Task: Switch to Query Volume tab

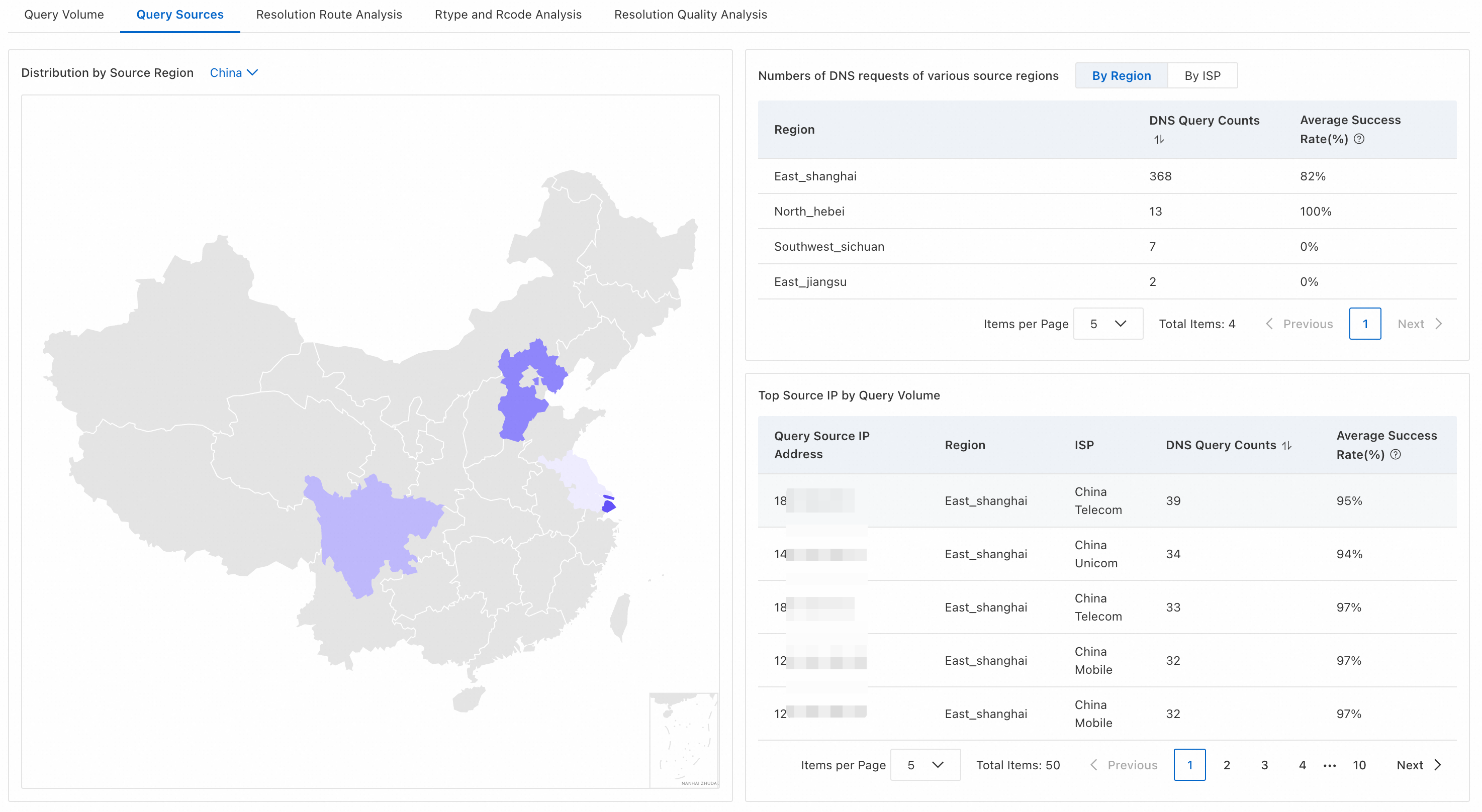Action: point(64,15)
